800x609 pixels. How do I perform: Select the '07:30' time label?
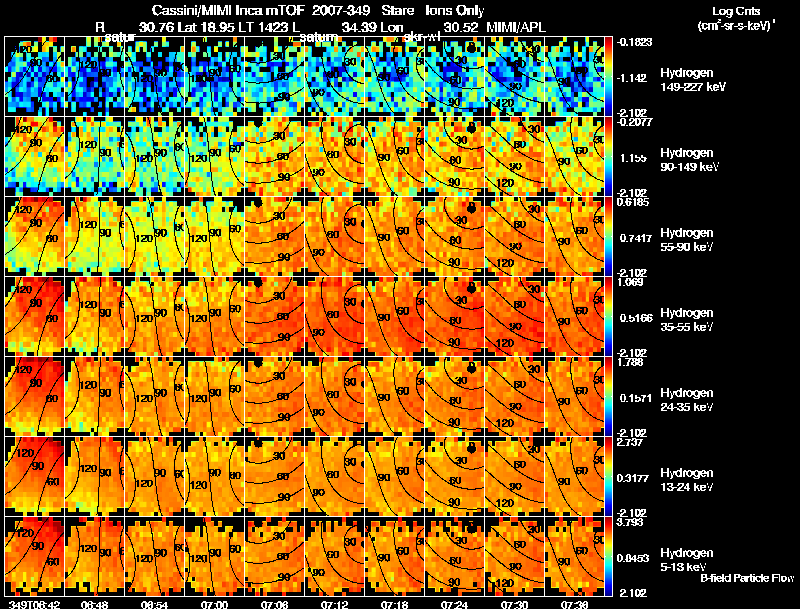[x=515, y=605]
